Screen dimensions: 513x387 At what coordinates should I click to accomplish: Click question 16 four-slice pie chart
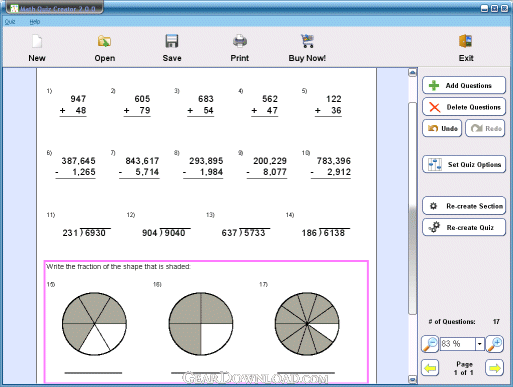[x=201, y=324]
